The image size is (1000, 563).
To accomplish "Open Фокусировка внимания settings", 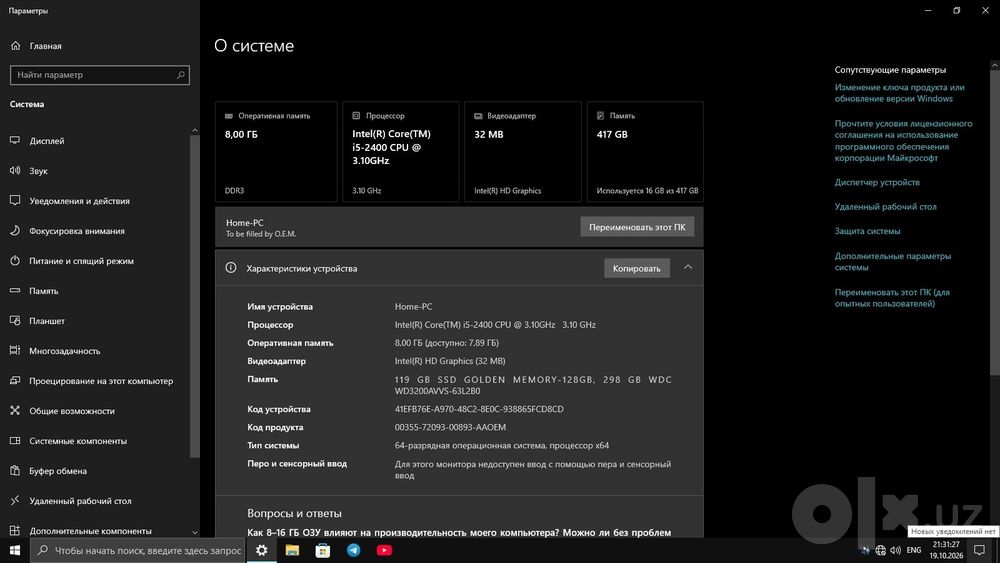I will pos(77,231).
